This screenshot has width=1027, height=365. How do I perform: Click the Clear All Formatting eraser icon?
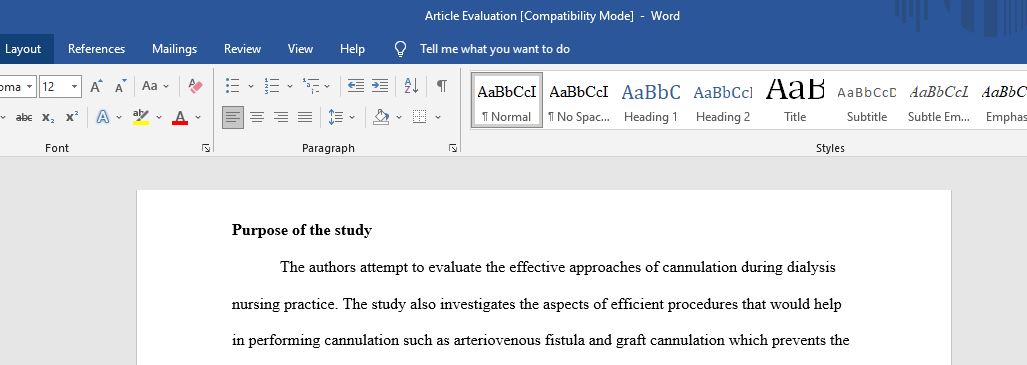click(x=195, y=86)
